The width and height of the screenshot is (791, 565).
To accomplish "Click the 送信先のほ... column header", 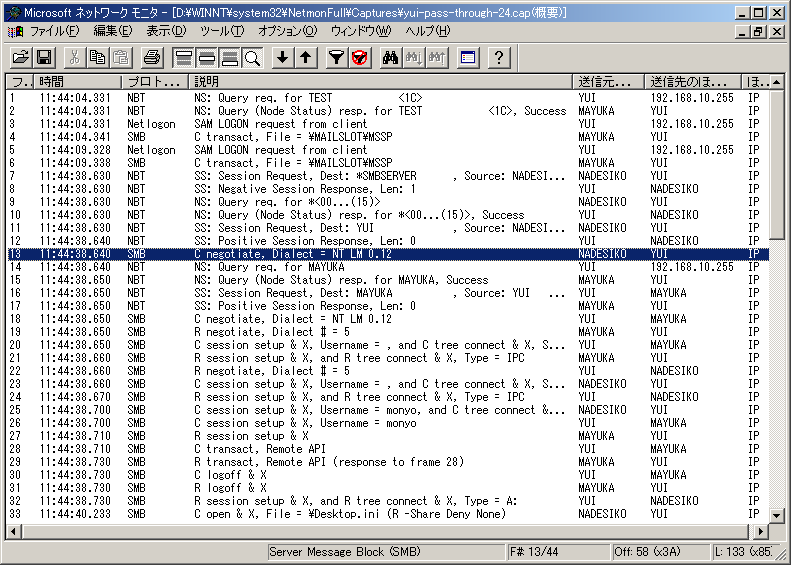I will pos(693,82).
